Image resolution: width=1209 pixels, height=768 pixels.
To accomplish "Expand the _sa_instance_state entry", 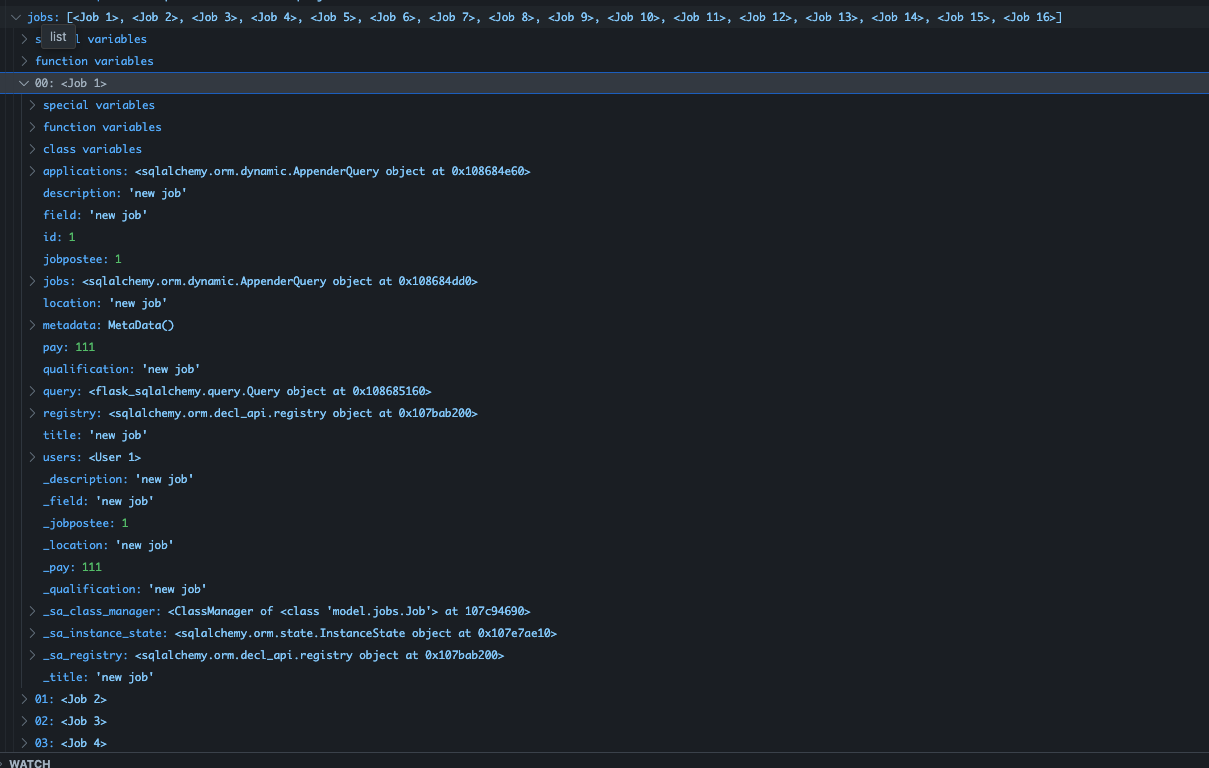I will point(31,633).
